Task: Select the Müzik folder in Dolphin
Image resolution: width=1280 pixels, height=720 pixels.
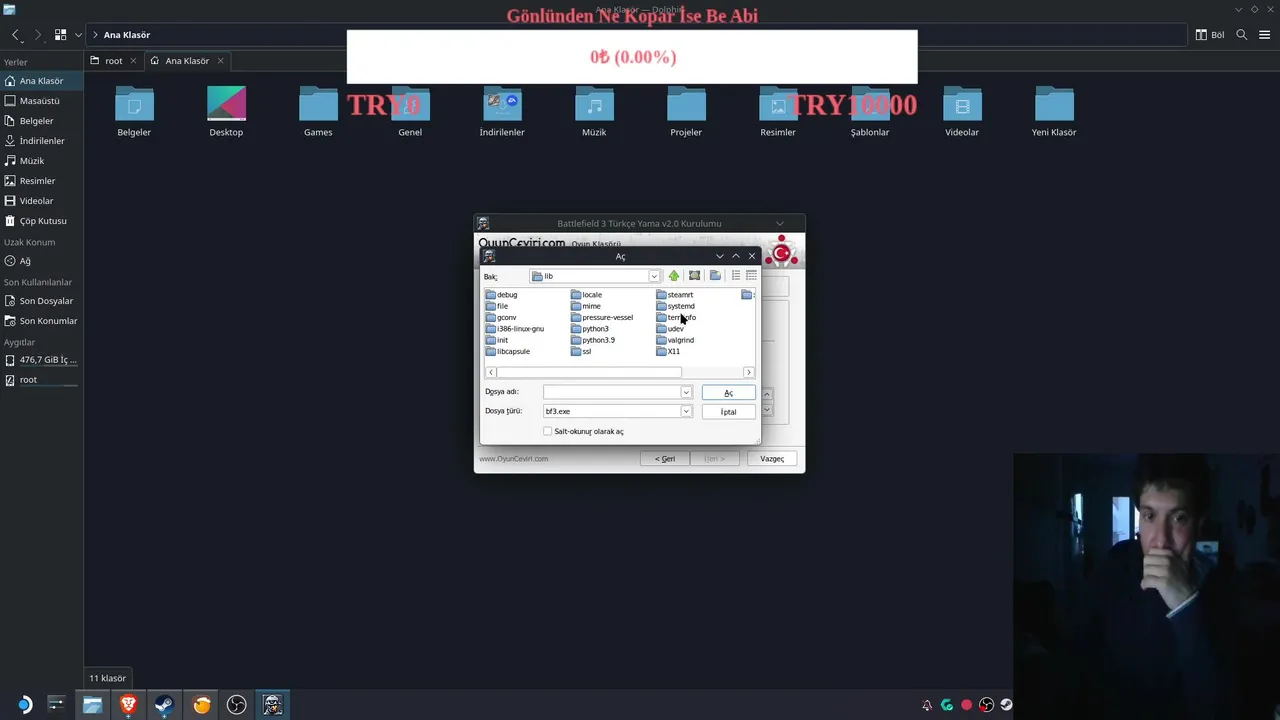Action: [x=594, y=111]
